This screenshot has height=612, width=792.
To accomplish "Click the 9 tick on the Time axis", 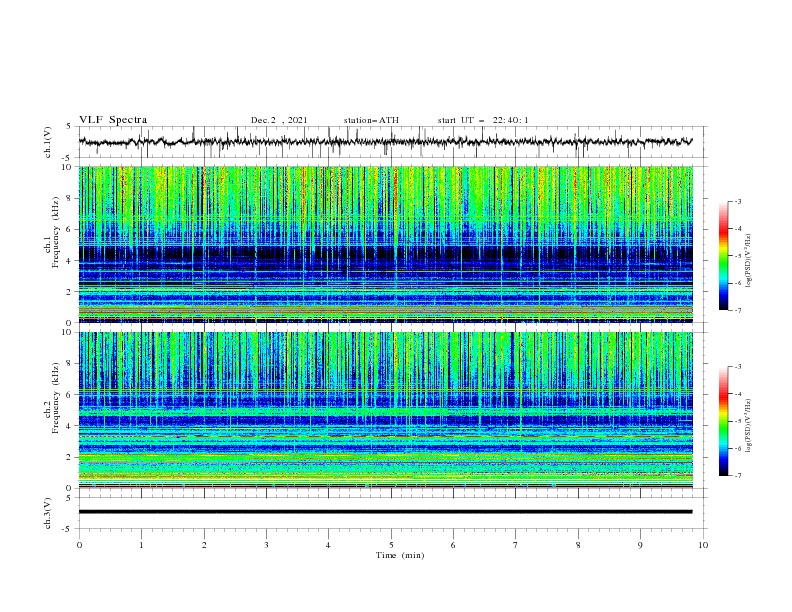I will [x=640, y=545].
